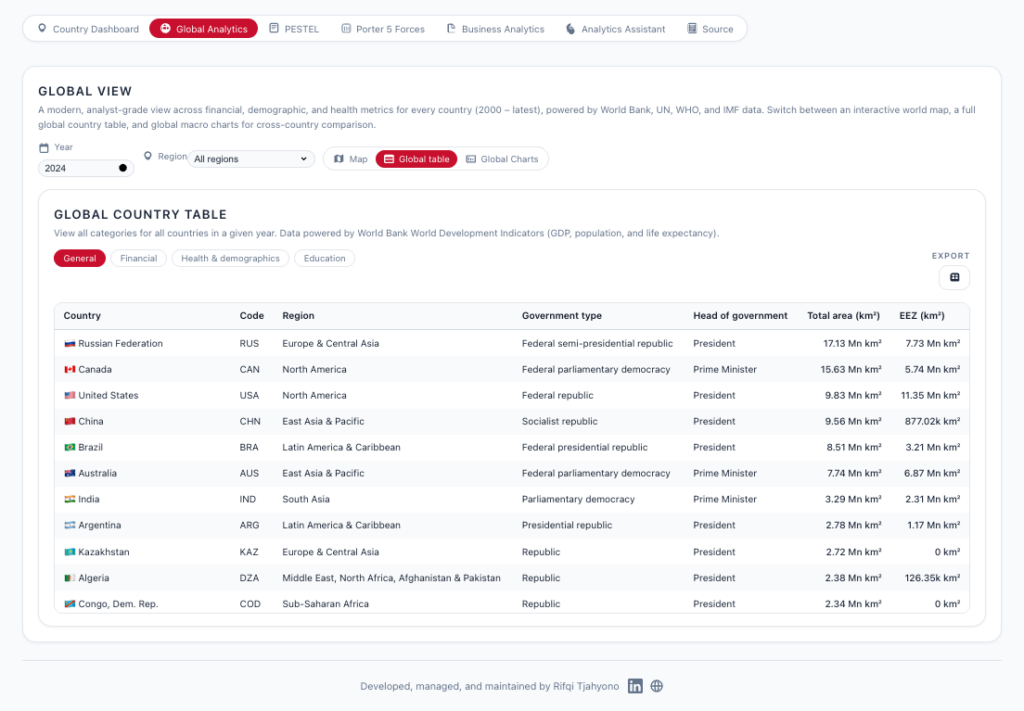Select the Global table view toggle

click(416, 159)
